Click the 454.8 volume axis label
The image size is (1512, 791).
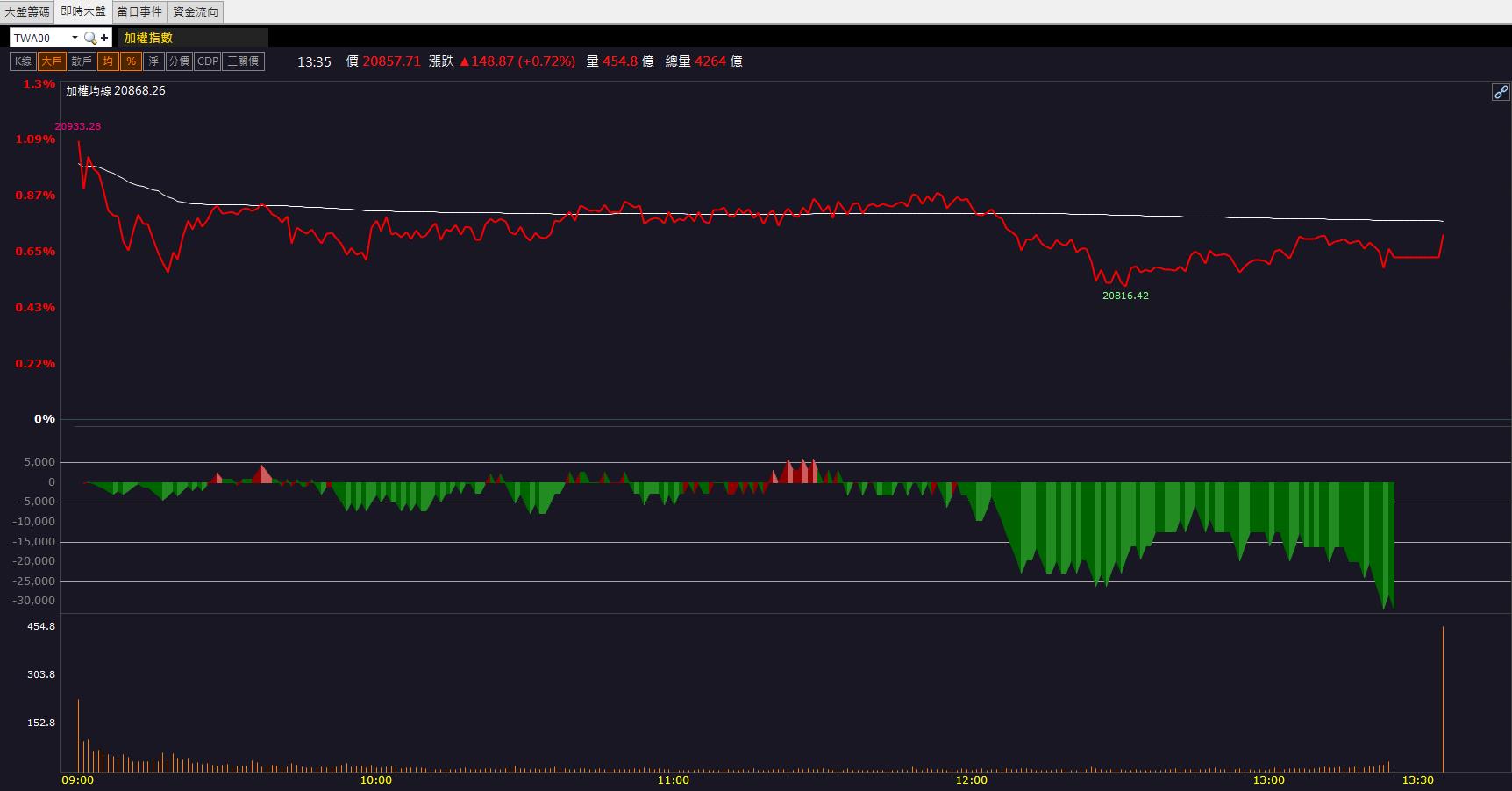pyautogui.click(x=41, y=626)
